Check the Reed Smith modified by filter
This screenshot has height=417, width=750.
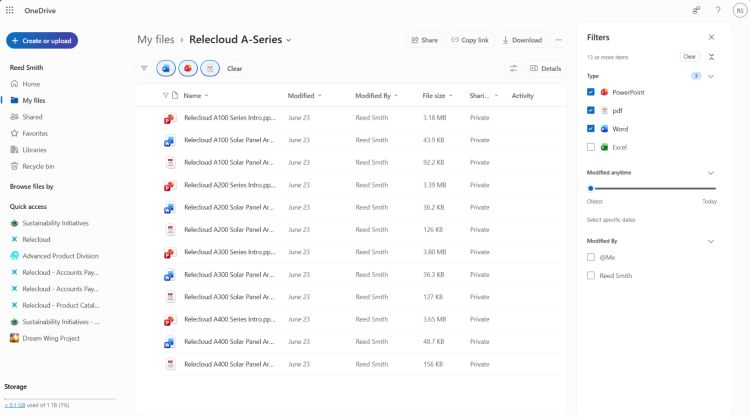click(591, 275)
